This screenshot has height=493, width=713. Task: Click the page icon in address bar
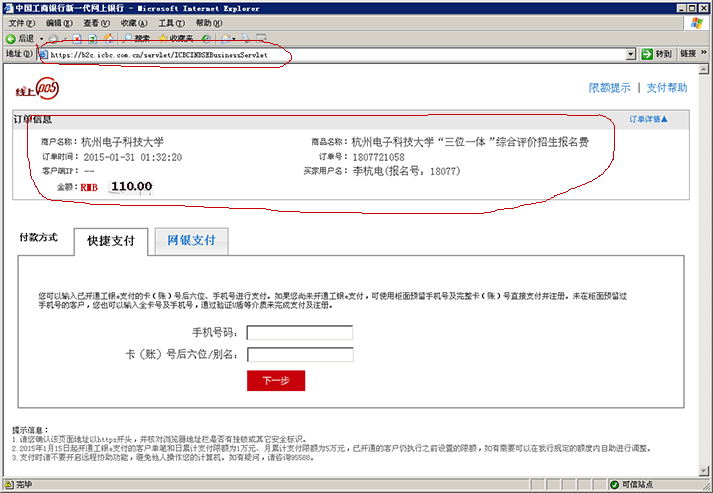click(44, 55)
